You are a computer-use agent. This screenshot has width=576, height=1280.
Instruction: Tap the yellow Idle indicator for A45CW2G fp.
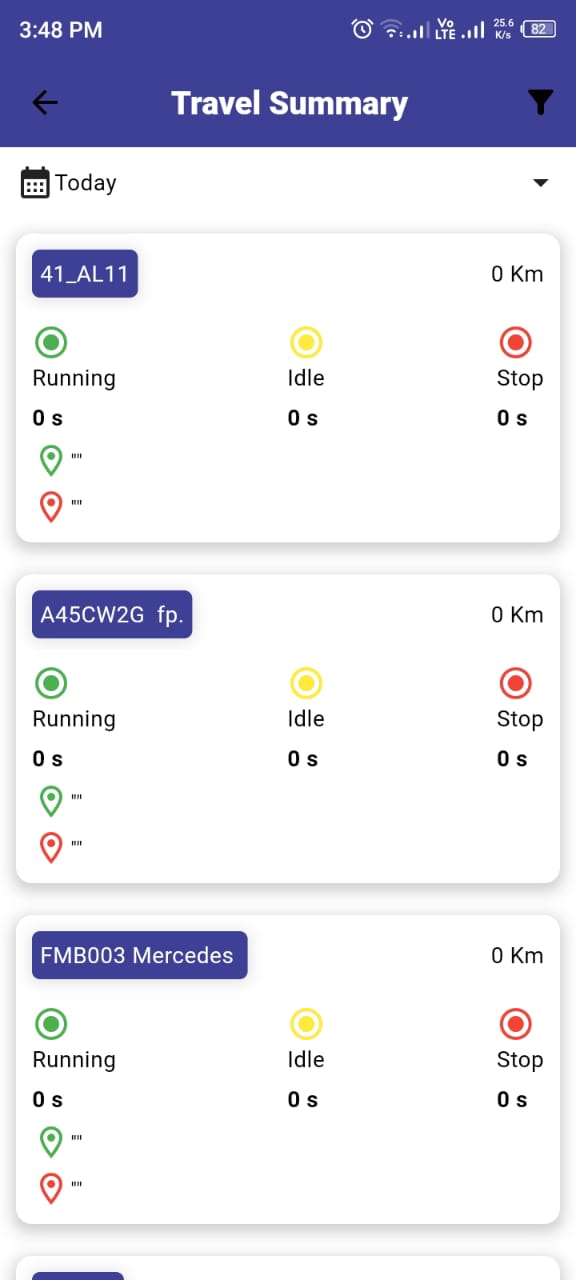click(x=306, y=683)
